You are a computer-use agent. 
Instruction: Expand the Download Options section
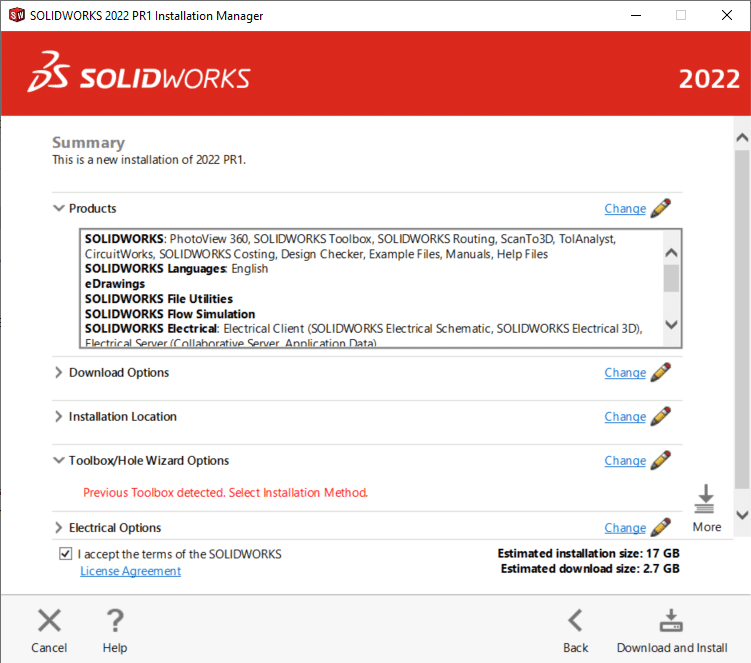(58, 373)
